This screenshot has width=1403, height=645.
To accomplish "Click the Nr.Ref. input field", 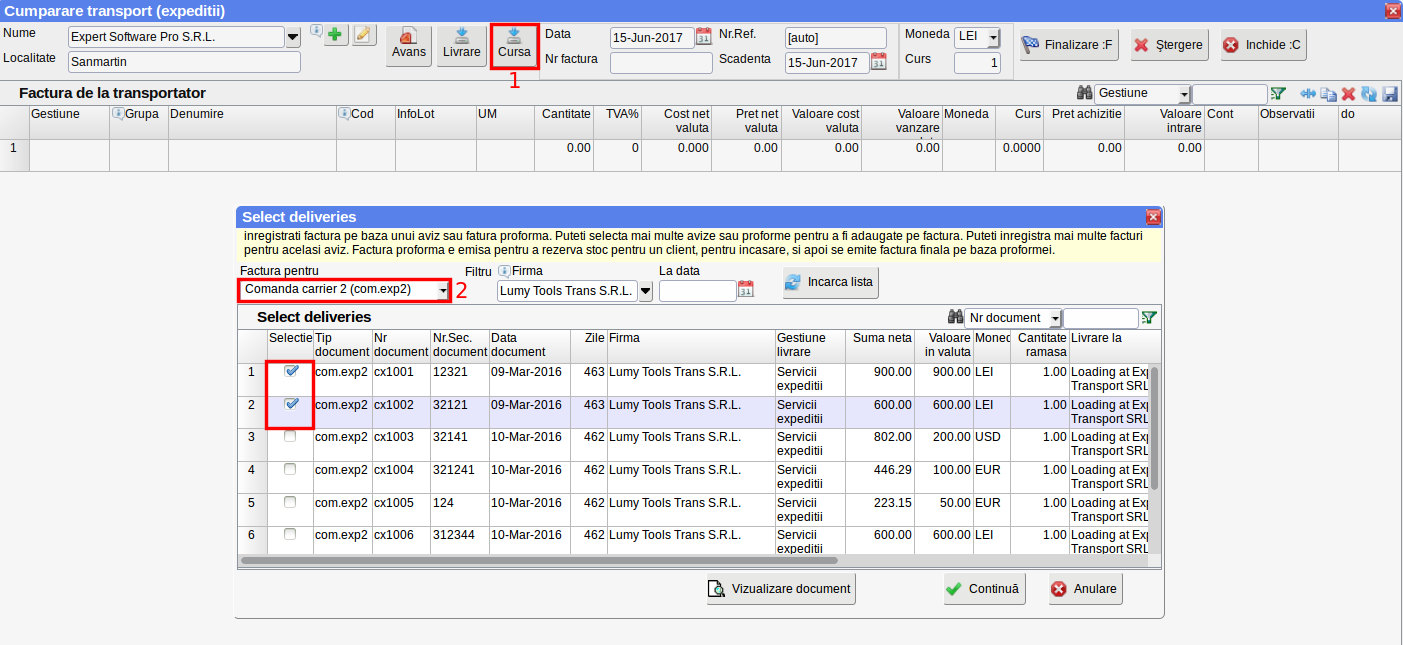I will point(836,38).
